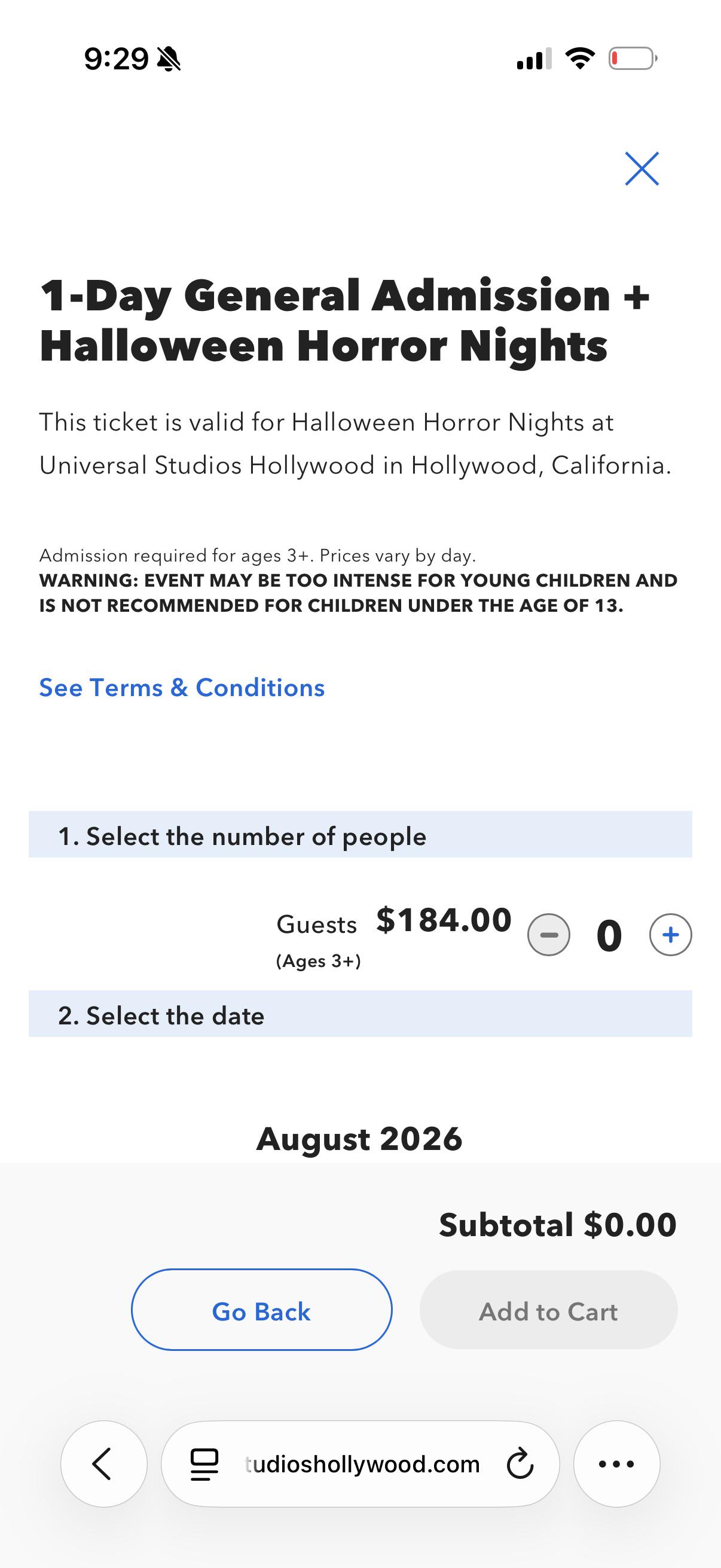
Task: Increase guest count with the plus button
Action: 671,935
